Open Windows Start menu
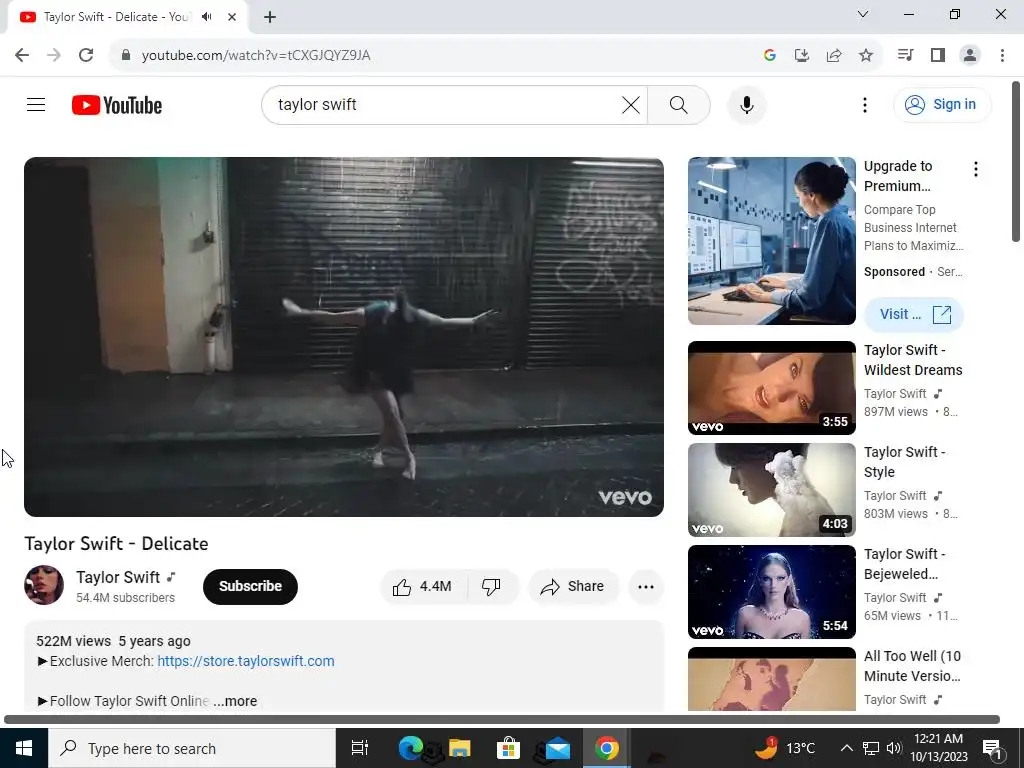This screenshot has width=1024, height=768. [24, 748]
